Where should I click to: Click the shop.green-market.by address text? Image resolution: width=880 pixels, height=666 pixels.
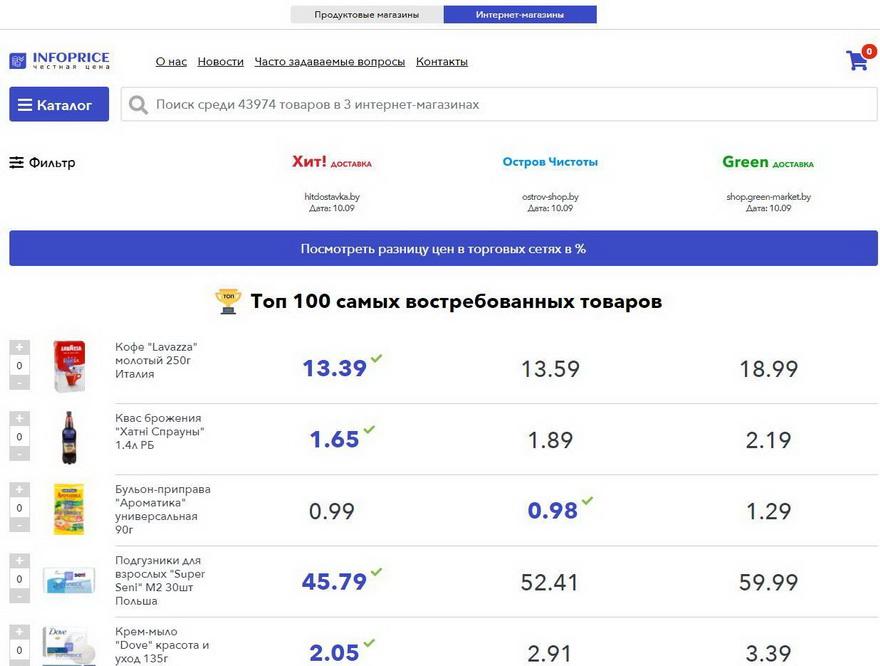pos(768,196)
